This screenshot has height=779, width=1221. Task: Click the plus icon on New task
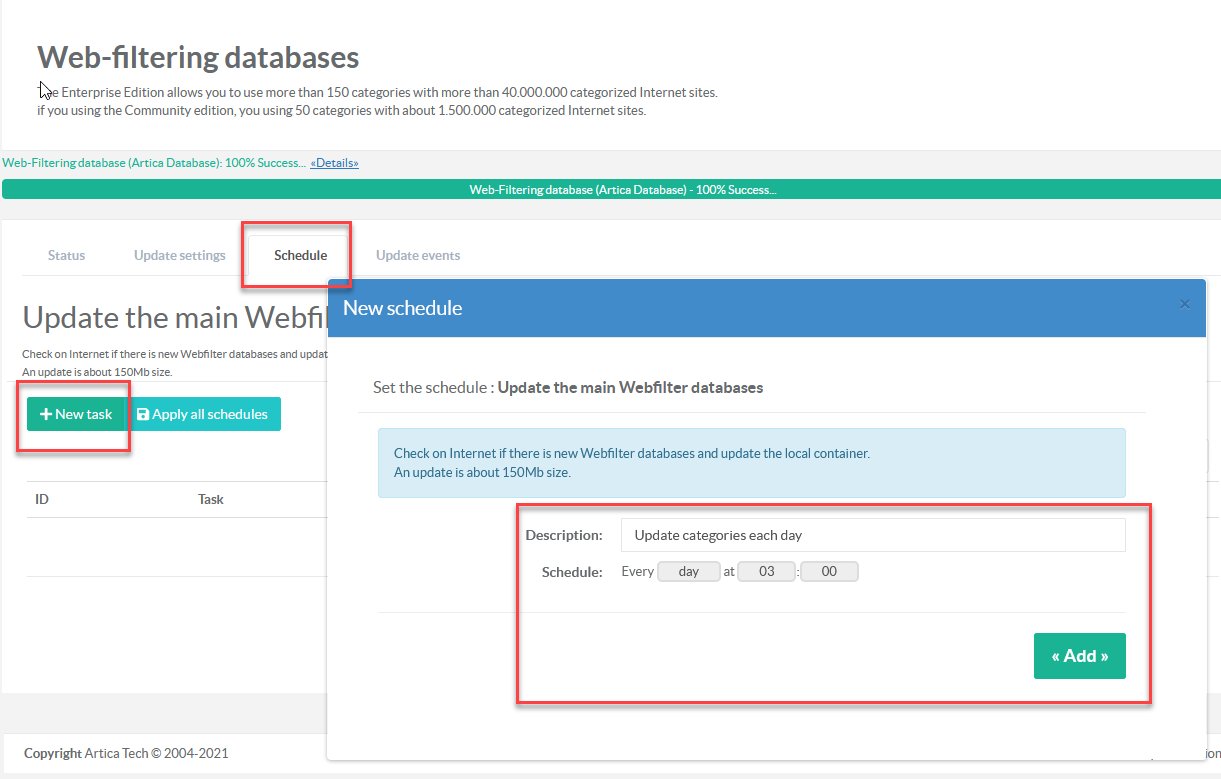(45, 414)
